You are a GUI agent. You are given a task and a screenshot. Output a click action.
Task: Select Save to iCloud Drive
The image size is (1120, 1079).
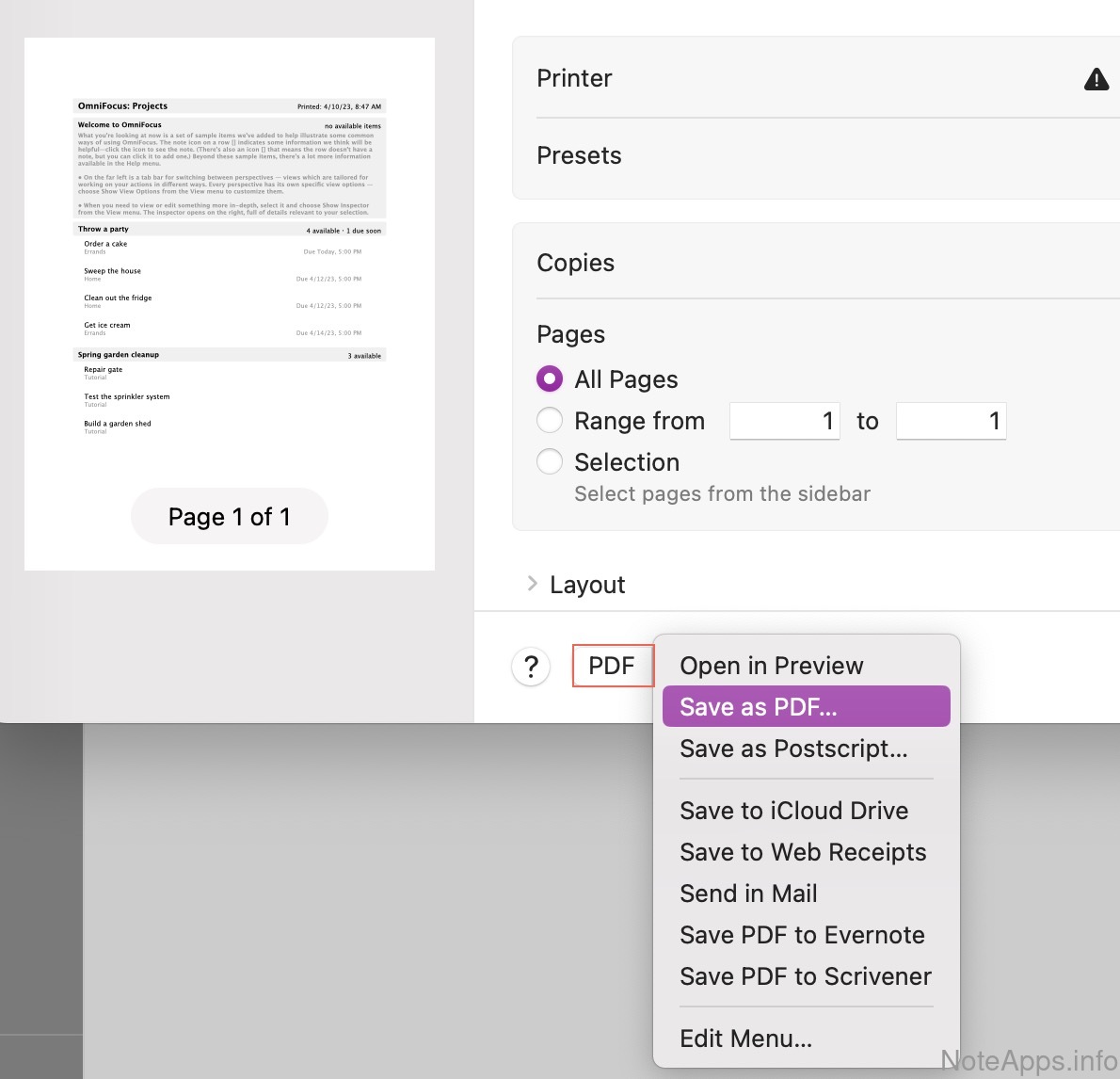point(793,811)
